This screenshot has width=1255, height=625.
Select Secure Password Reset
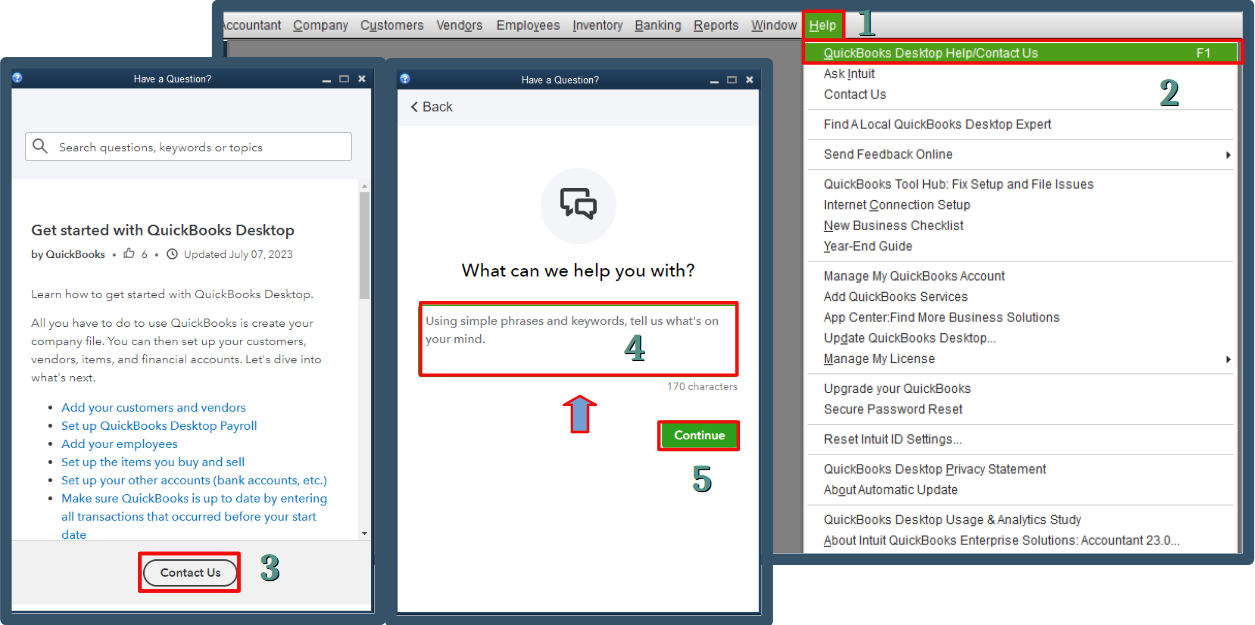[893, 409]
